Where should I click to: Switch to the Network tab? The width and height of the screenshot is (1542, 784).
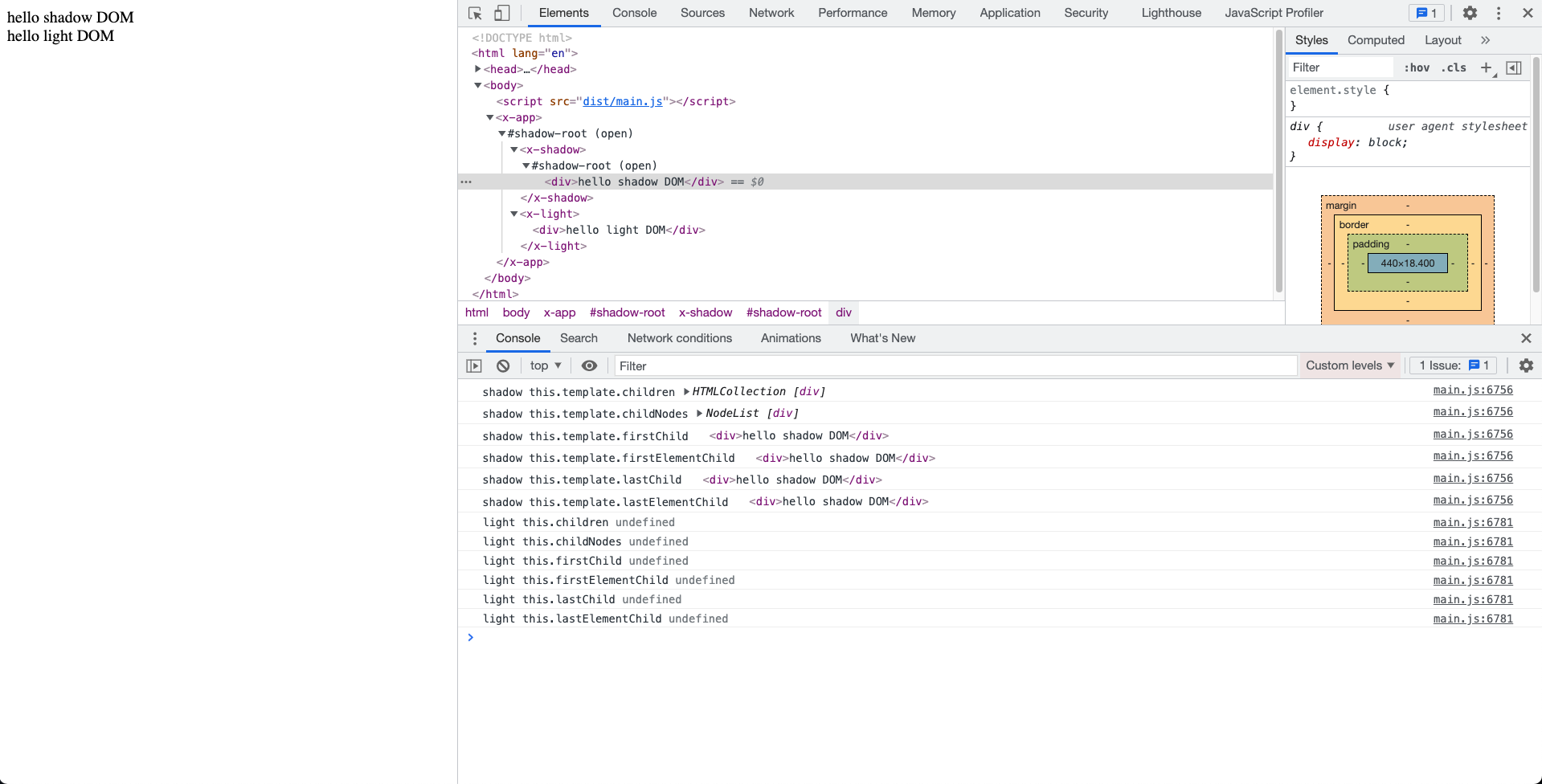click(771, 13)
